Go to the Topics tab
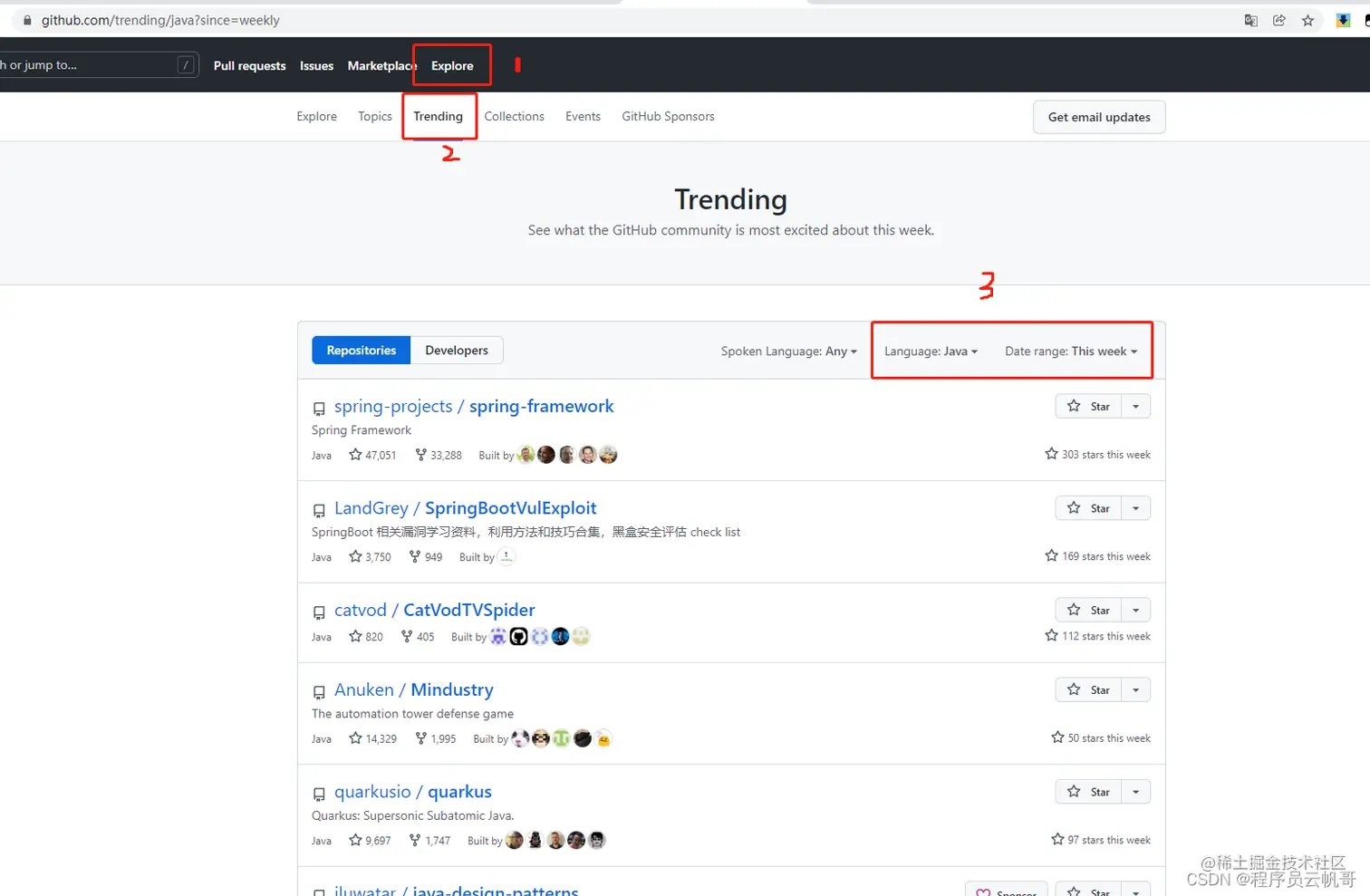The height and width of the screenshot is (896, 1370). 375,116
